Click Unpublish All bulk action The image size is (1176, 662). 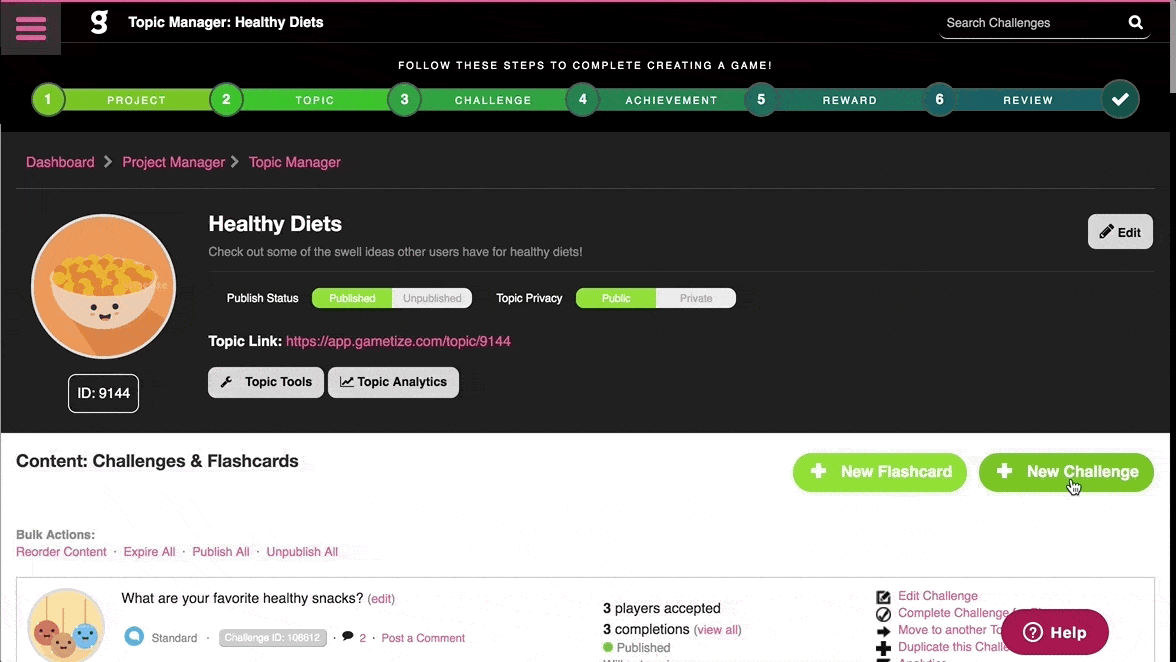pos(302,552)
